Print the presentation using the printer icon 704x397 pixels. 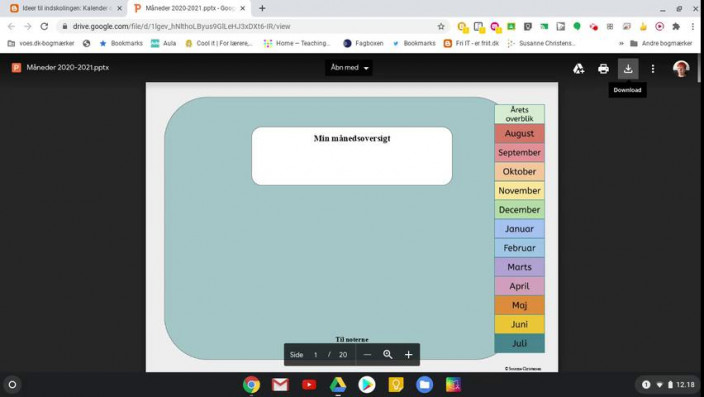pyautogui.click(x=603, y=69)
